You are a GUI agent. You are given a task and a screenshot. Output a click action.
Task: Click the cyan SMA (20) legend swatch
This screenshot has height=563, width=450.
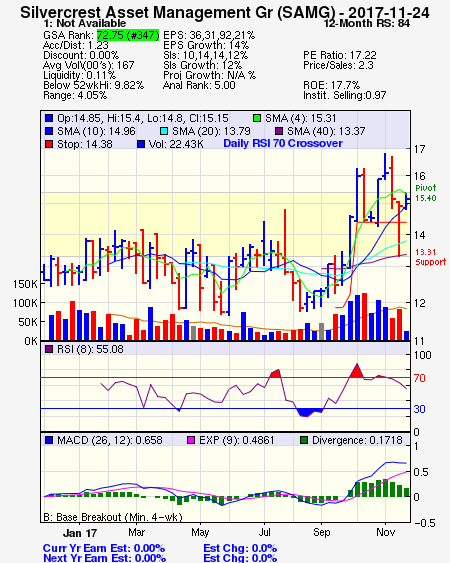(x=164, y=131)
